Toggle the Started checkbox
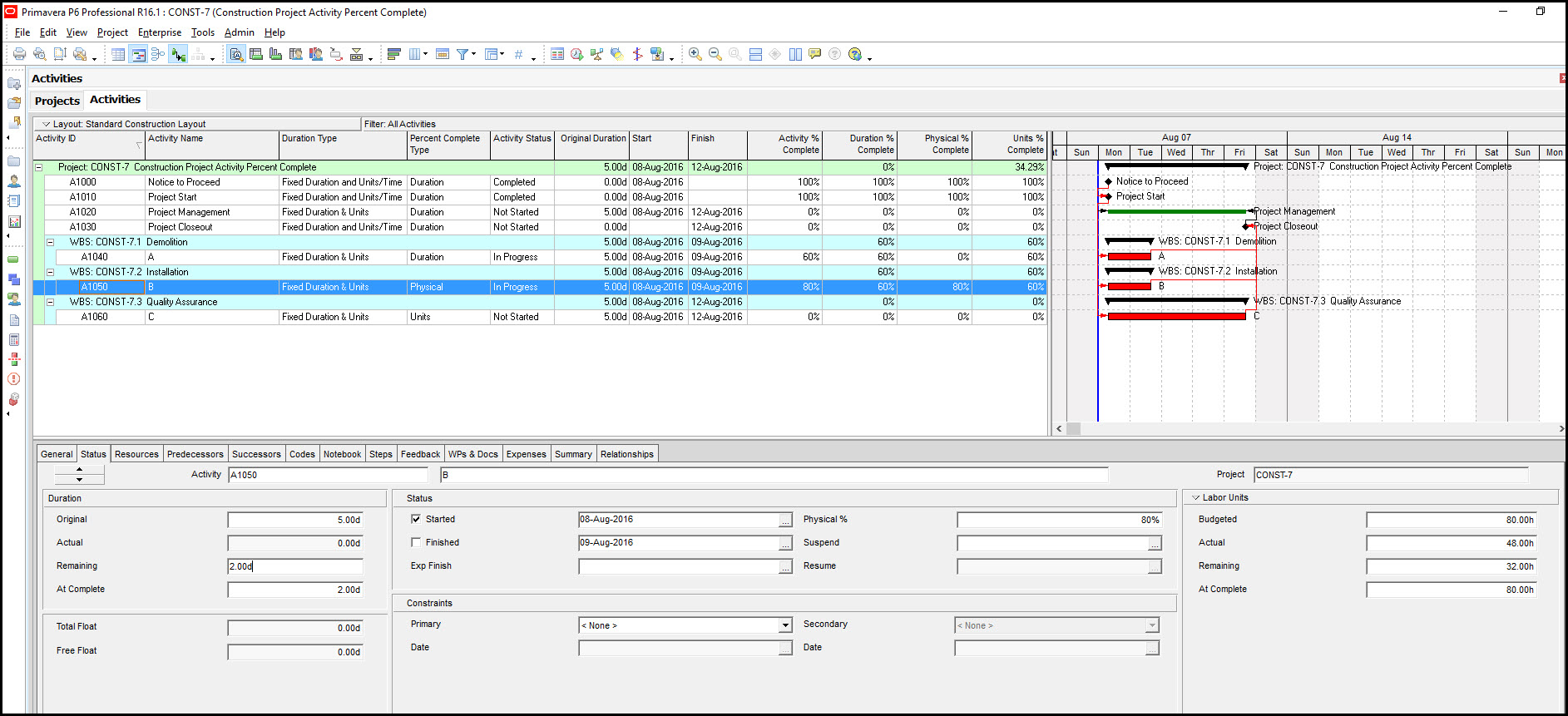The height and width of the screenshot is (716, 1568). tap(416, 519)
